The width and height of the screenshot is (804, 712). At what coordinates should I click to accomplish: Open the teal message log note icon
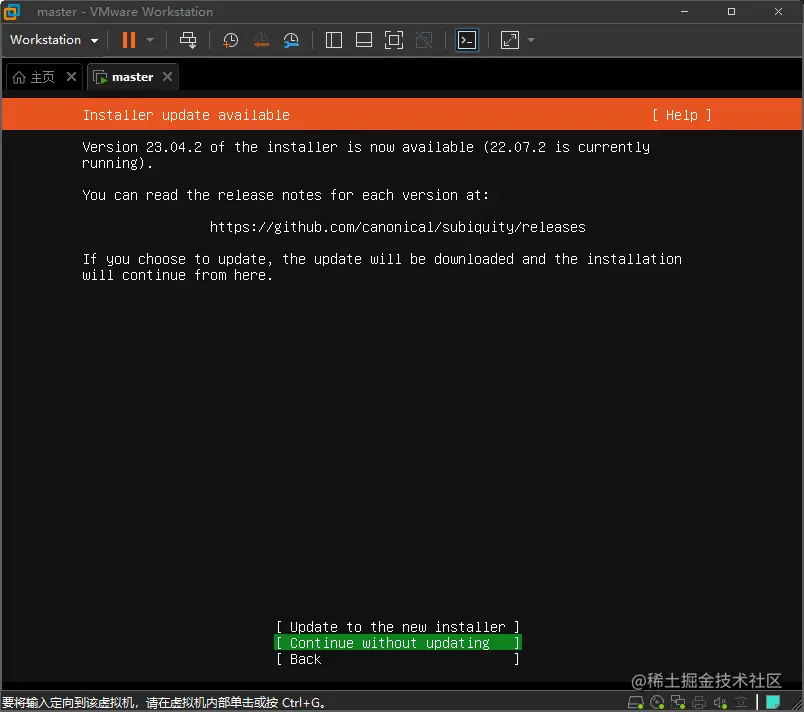[x=773, y=702]
